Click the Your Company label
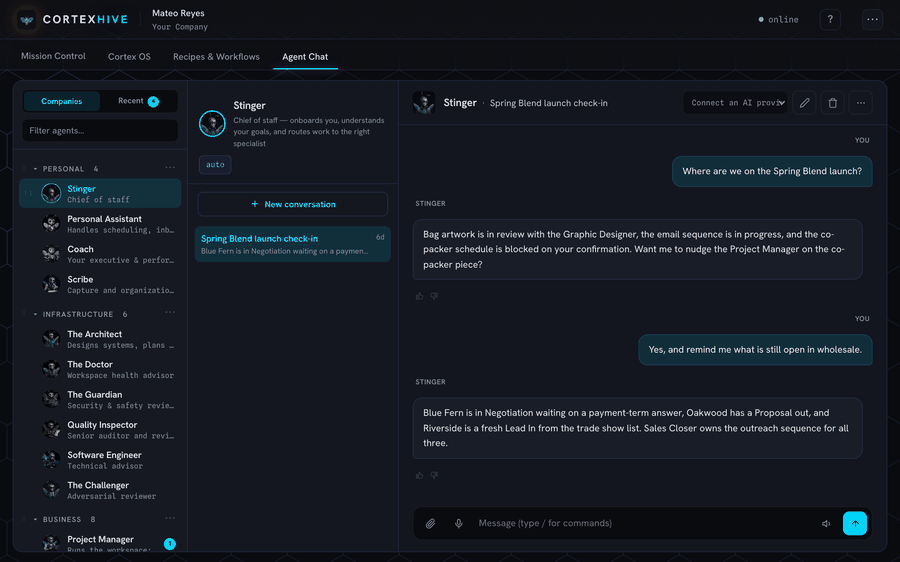Viewport: 900px width, 562px height. (x=180, y=27)
